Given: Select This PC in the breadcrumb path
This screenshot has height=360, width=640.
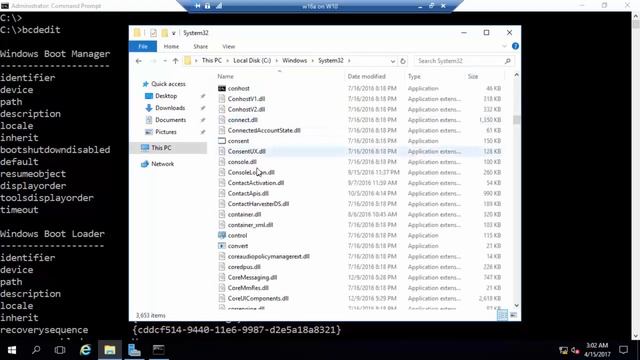Looking at the screenshot, I should tap(212, 60).
